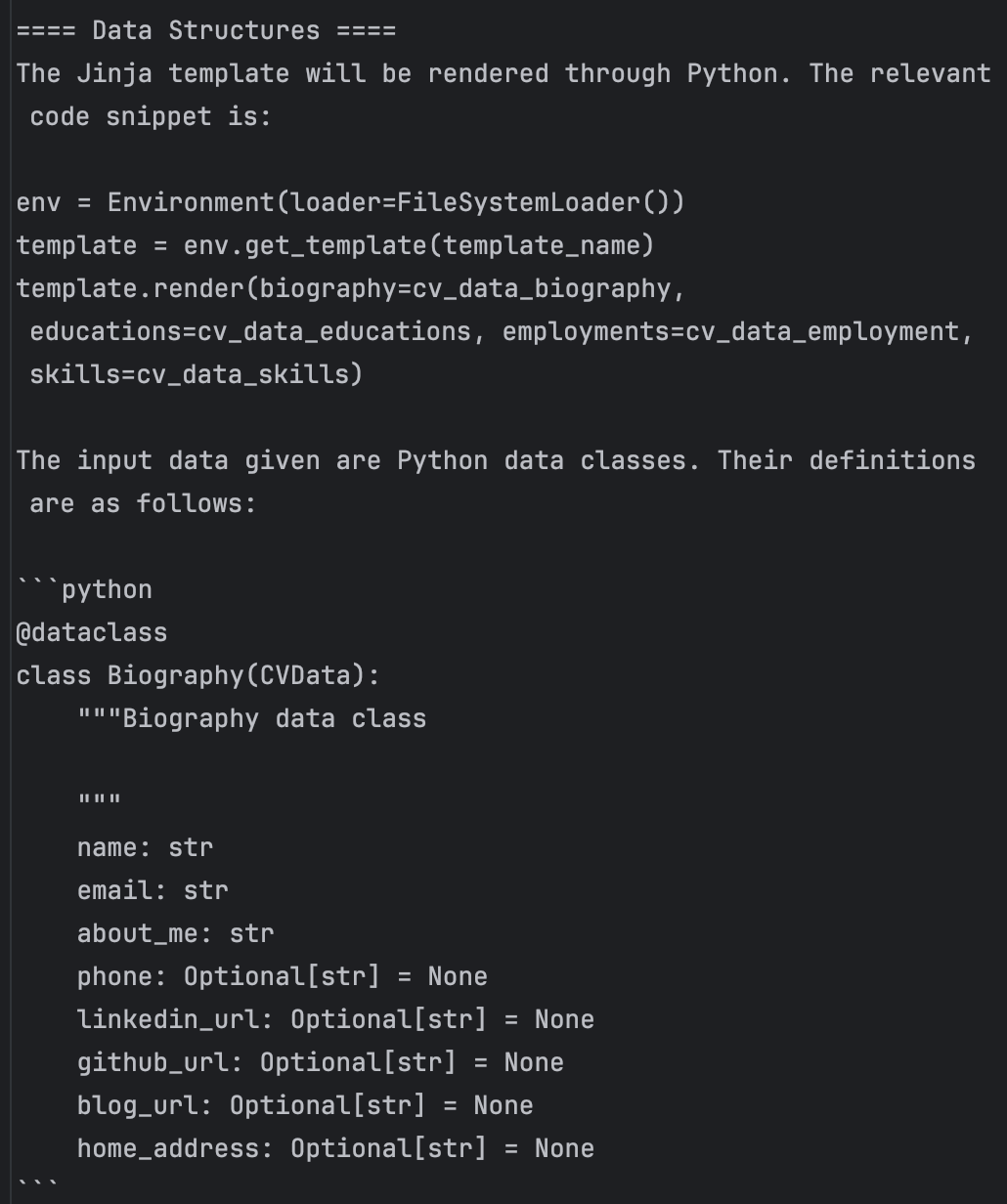Click the 'home_address' field line

[335, 1148]
